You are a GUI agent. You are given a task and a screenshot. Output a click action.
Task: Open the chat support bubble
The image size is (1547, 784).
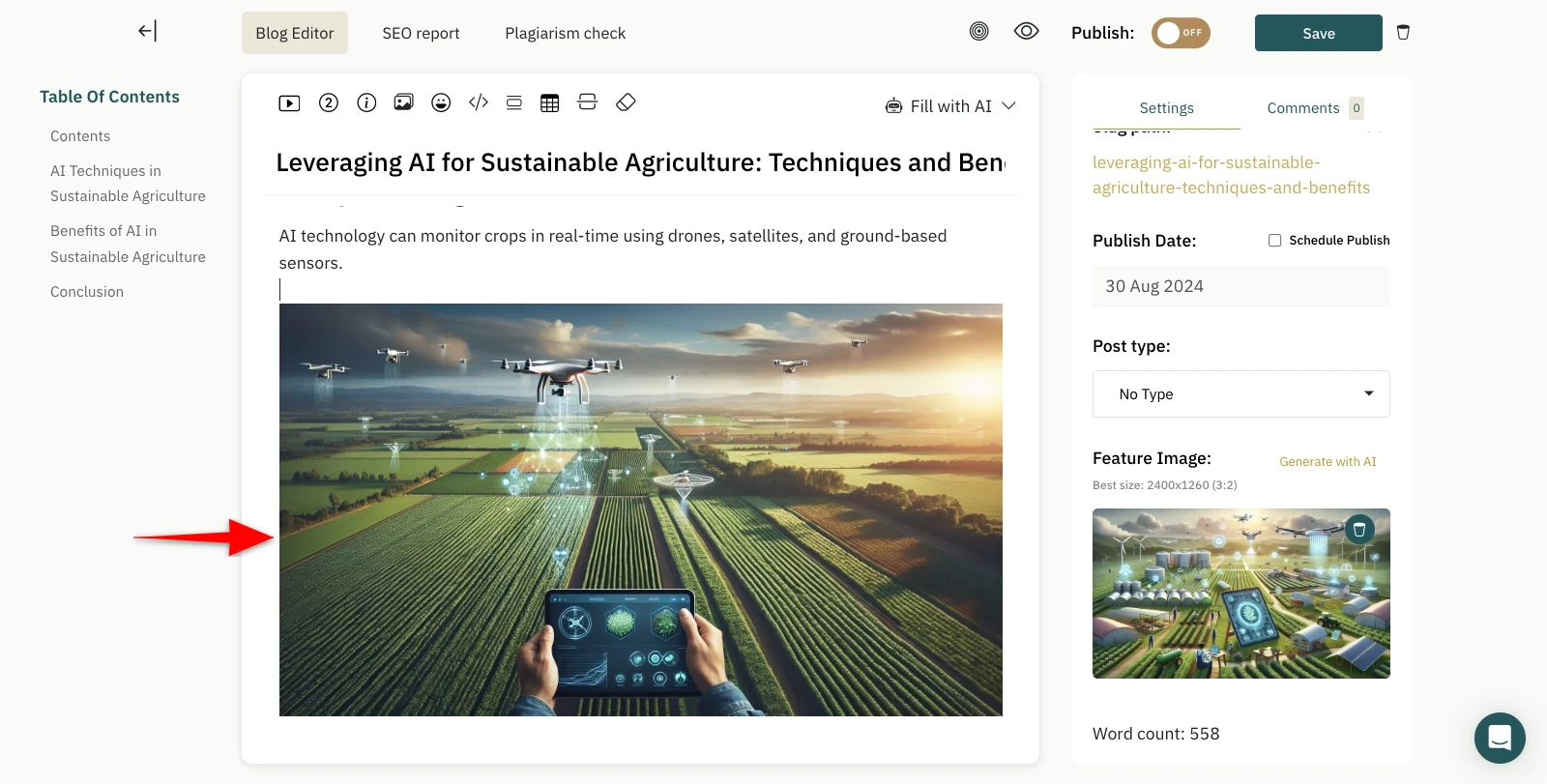(x=1500, y=738)
